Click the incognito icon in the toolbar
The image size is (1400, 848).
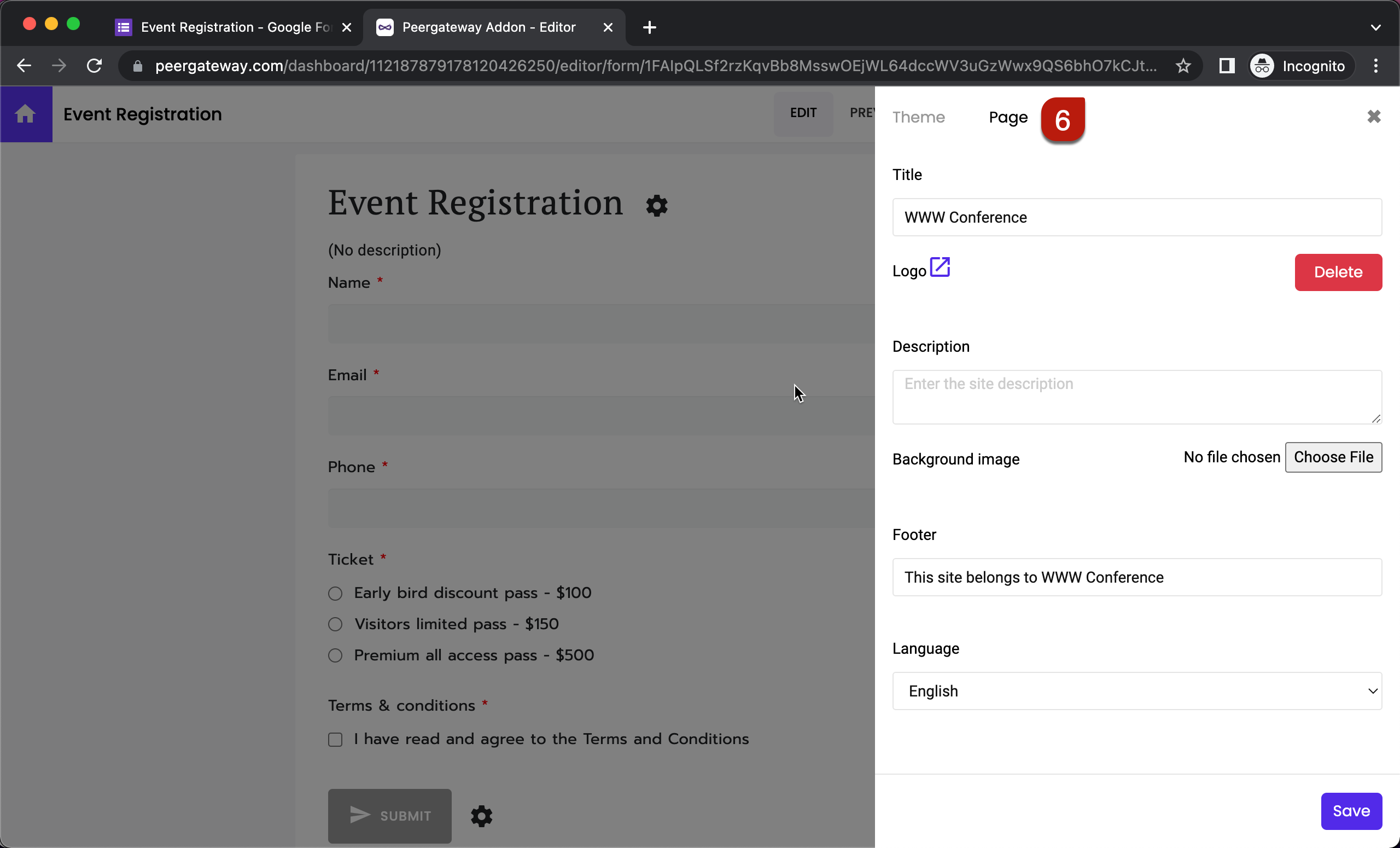click(x=1261, y=65)
